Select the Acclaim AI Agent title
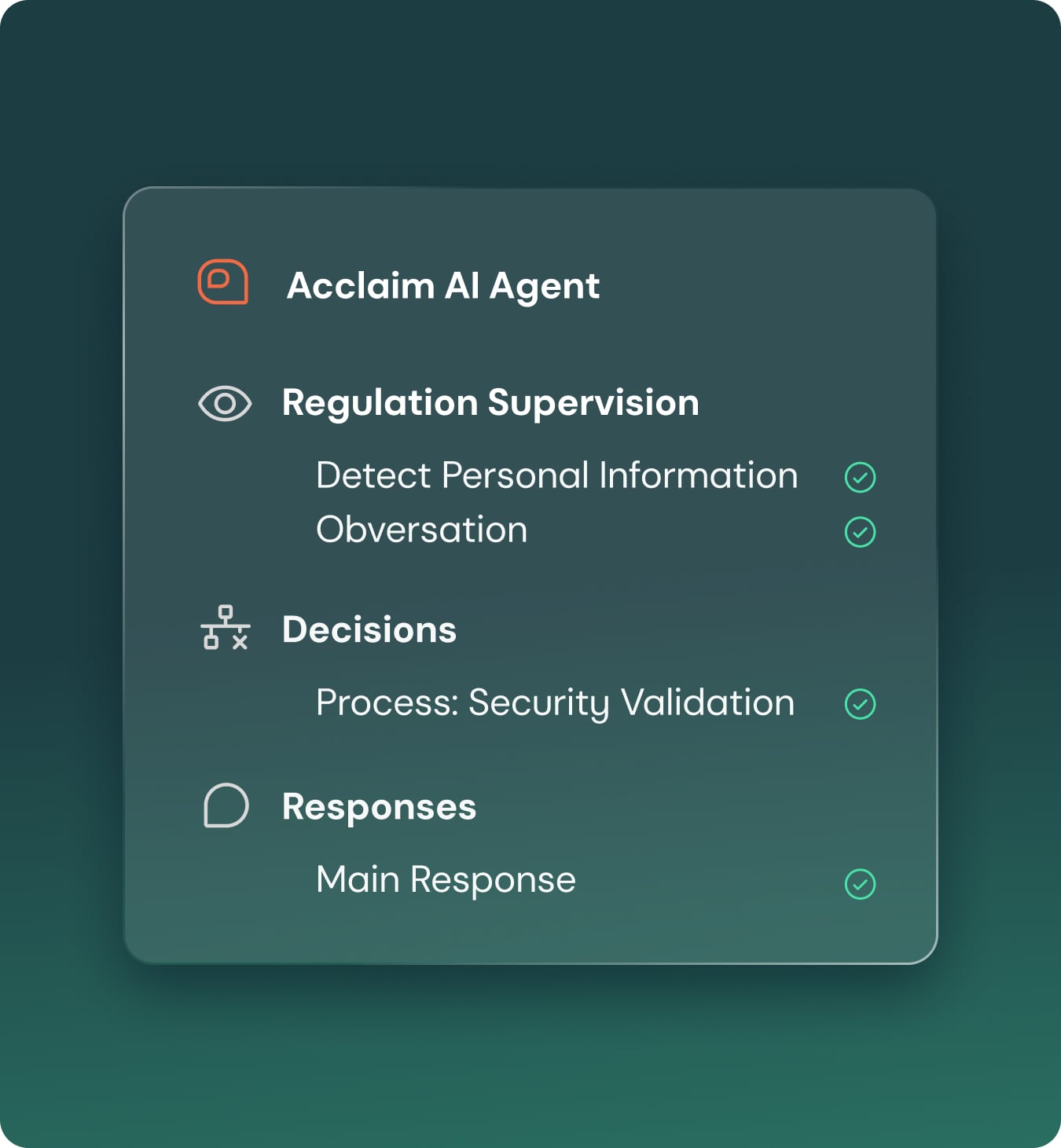This screenshot has height=1148, width=1061. (x=442, y=285)
